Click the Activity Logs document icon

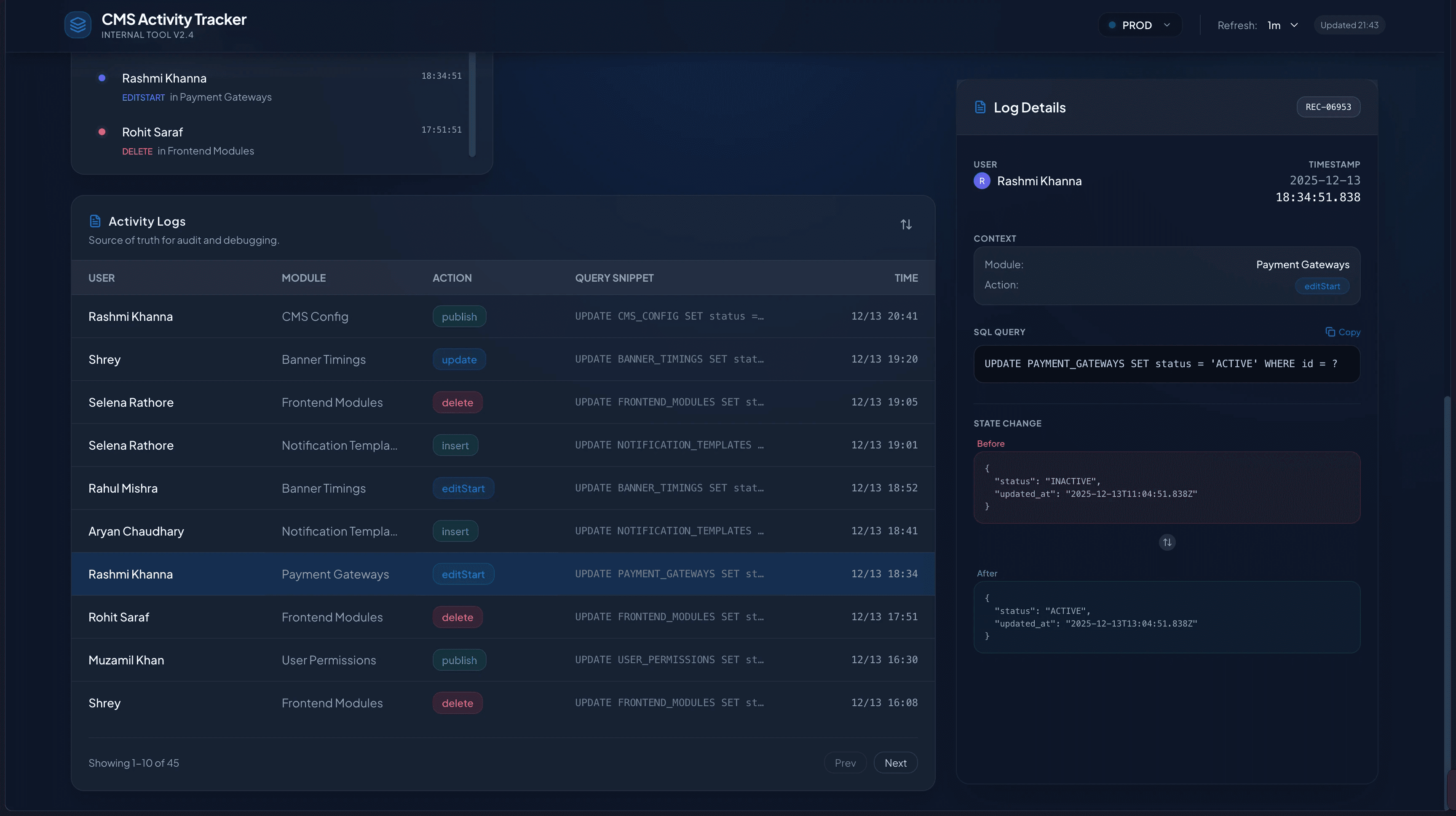pos(95,221)
